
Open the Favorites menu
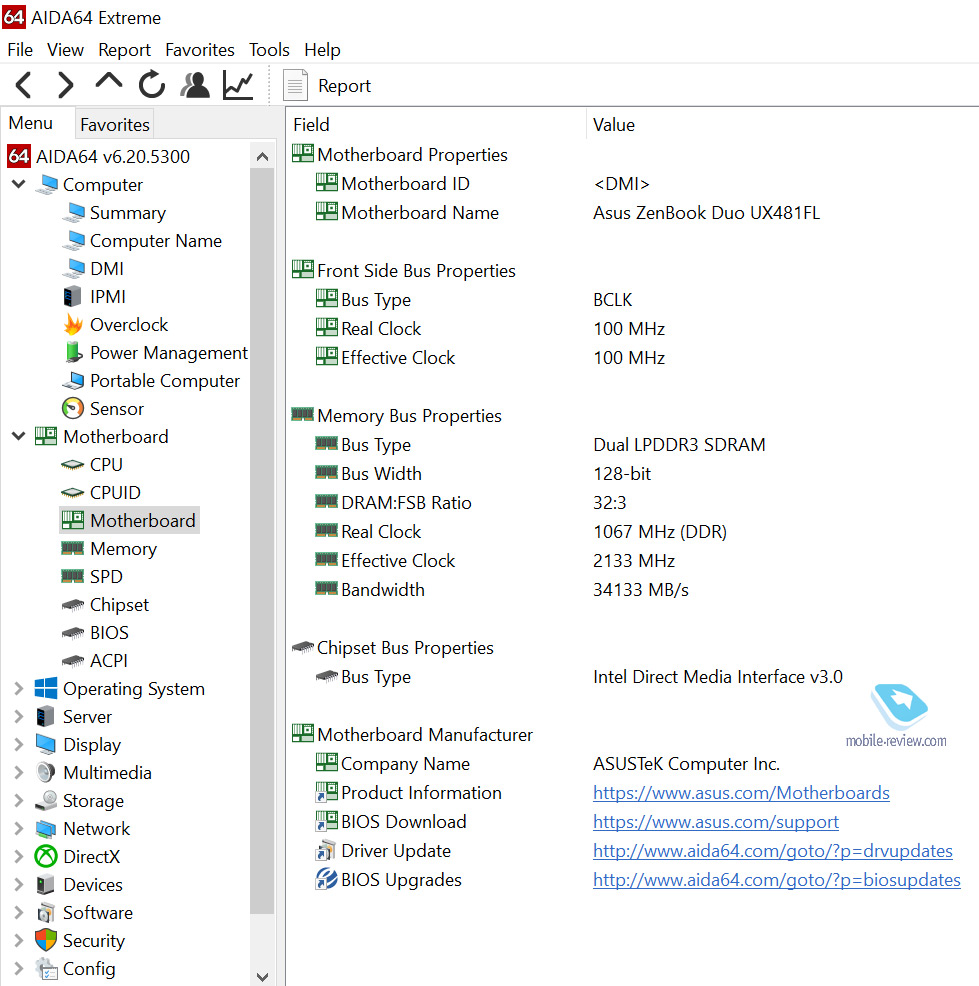tap(199, 50)
